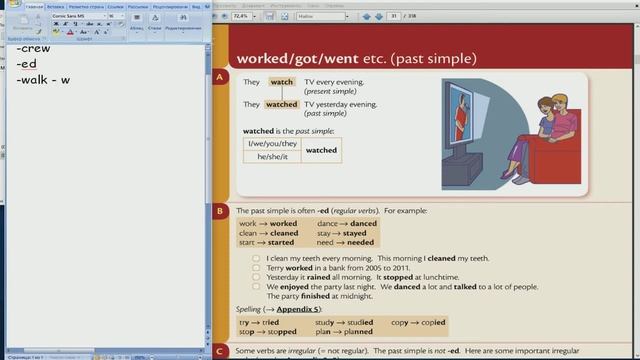Click zoom in in PDF viewer
The height and width of the screenshot is (360, 640).
point(224,16)
